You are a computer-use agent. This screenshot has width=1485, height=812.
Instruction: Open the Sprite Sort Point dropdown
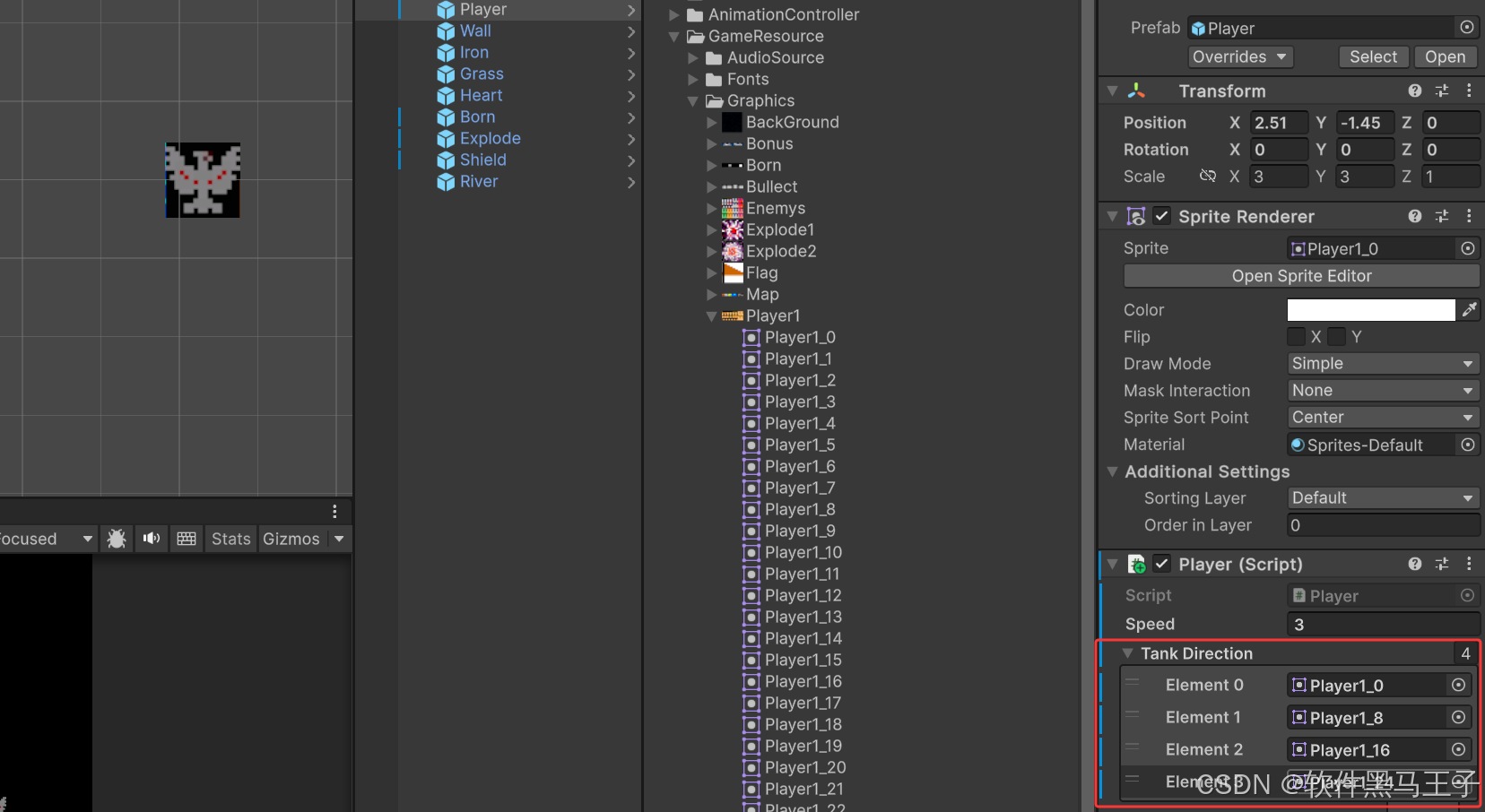tap(1383, 417)
